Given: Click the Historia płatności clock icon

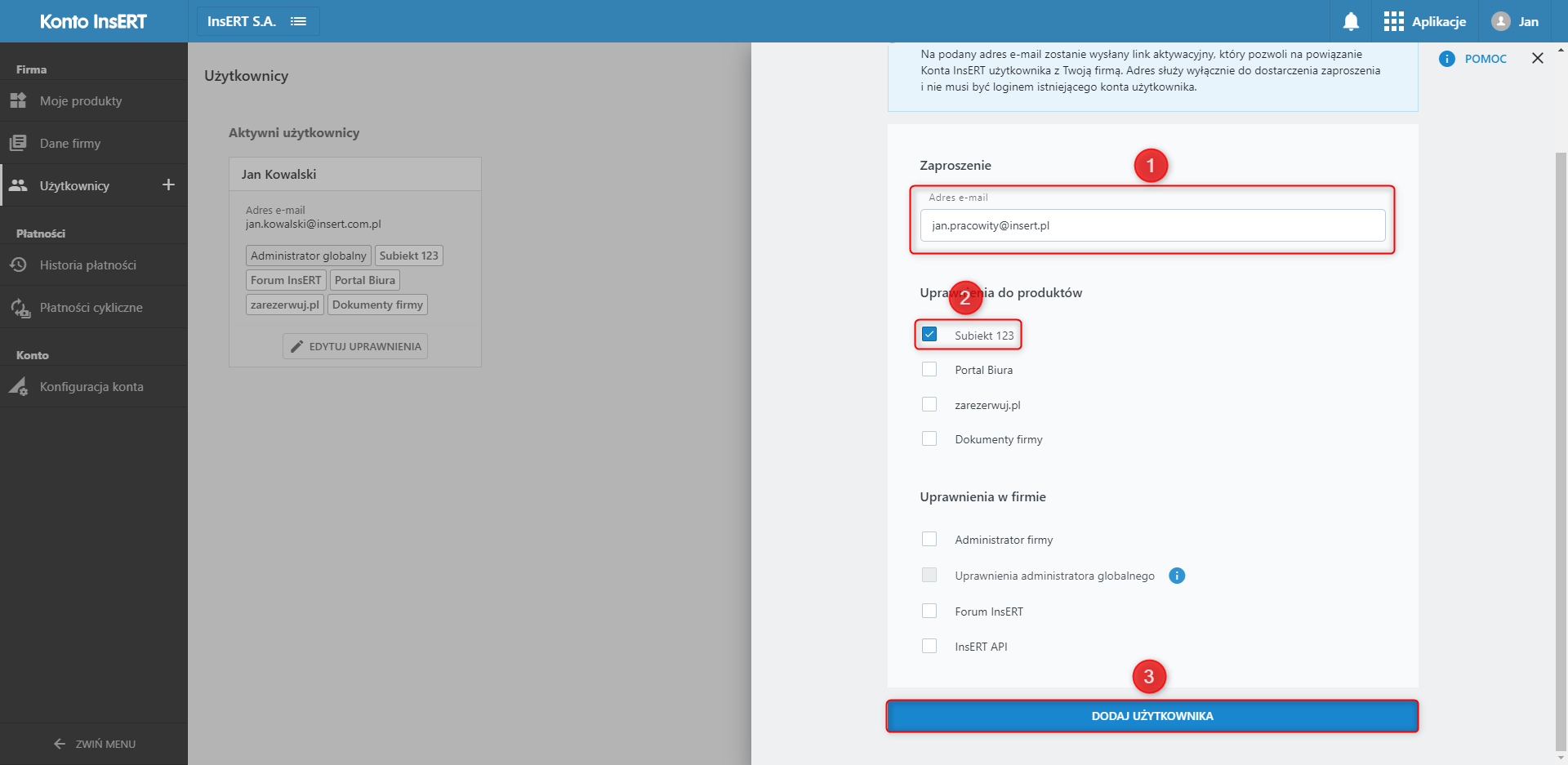Looking at the screenshot, I should [18, 265].
